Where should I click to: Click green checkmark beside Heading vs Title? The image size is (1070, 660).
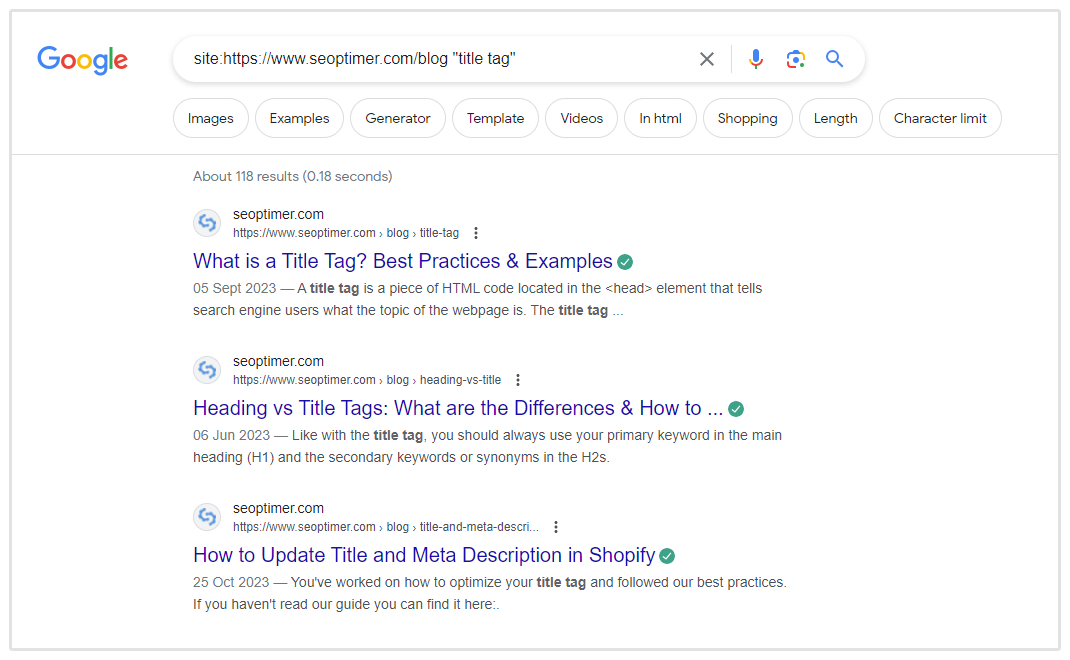pos(736,409)
